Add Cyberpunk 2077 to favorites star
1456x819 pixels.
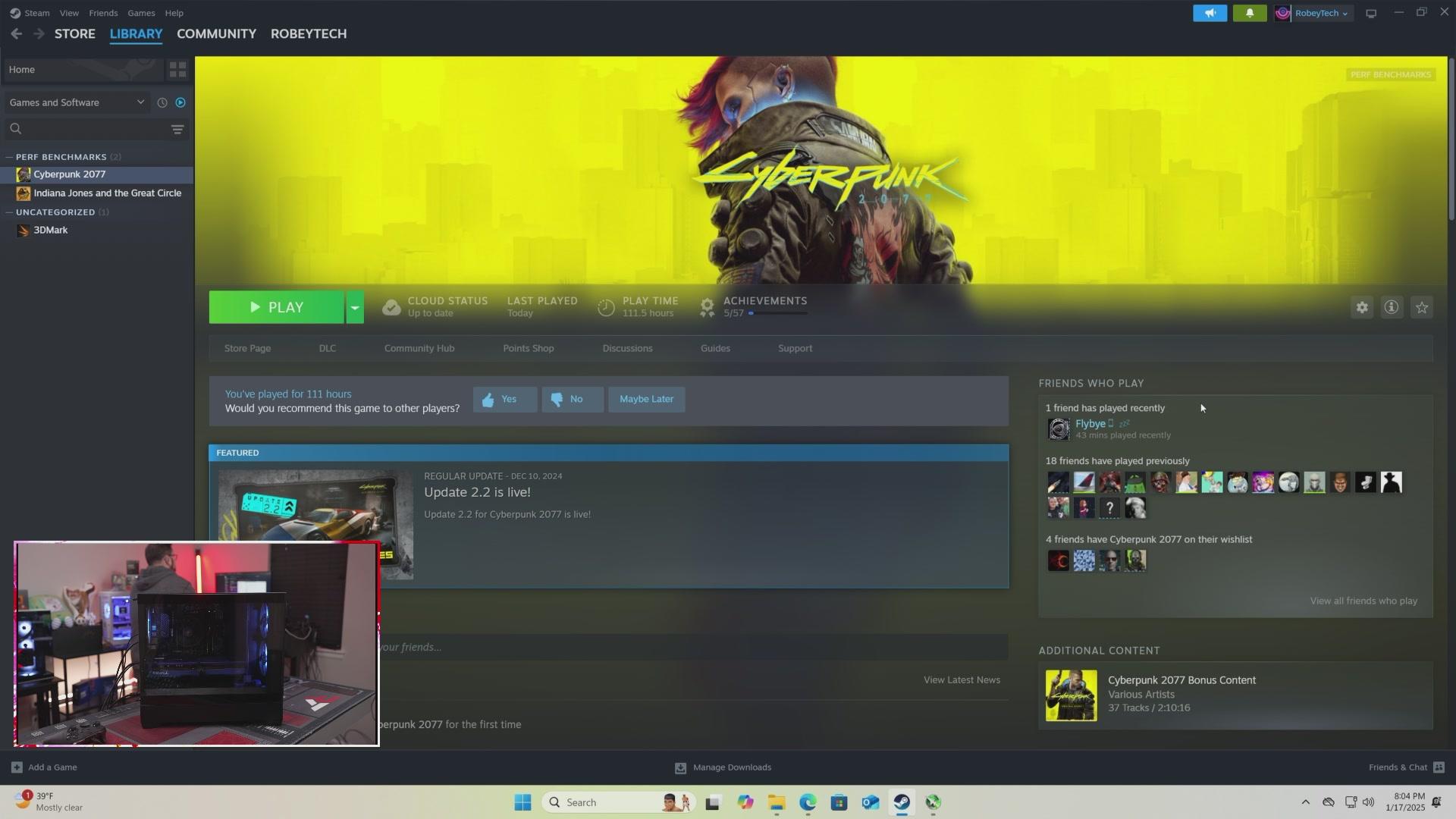(1422, 307)
